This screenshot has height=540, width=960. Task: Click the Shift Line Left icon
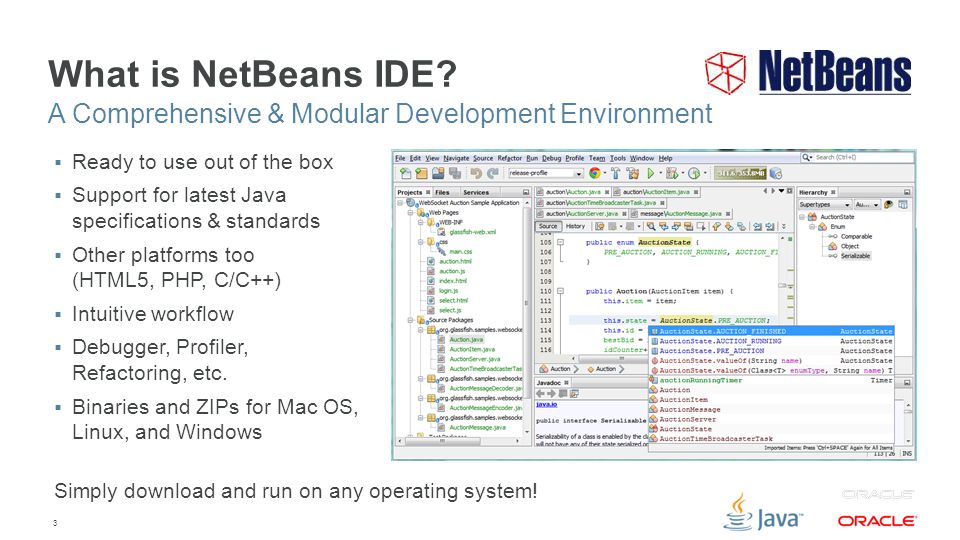click(x=757, y=226)
